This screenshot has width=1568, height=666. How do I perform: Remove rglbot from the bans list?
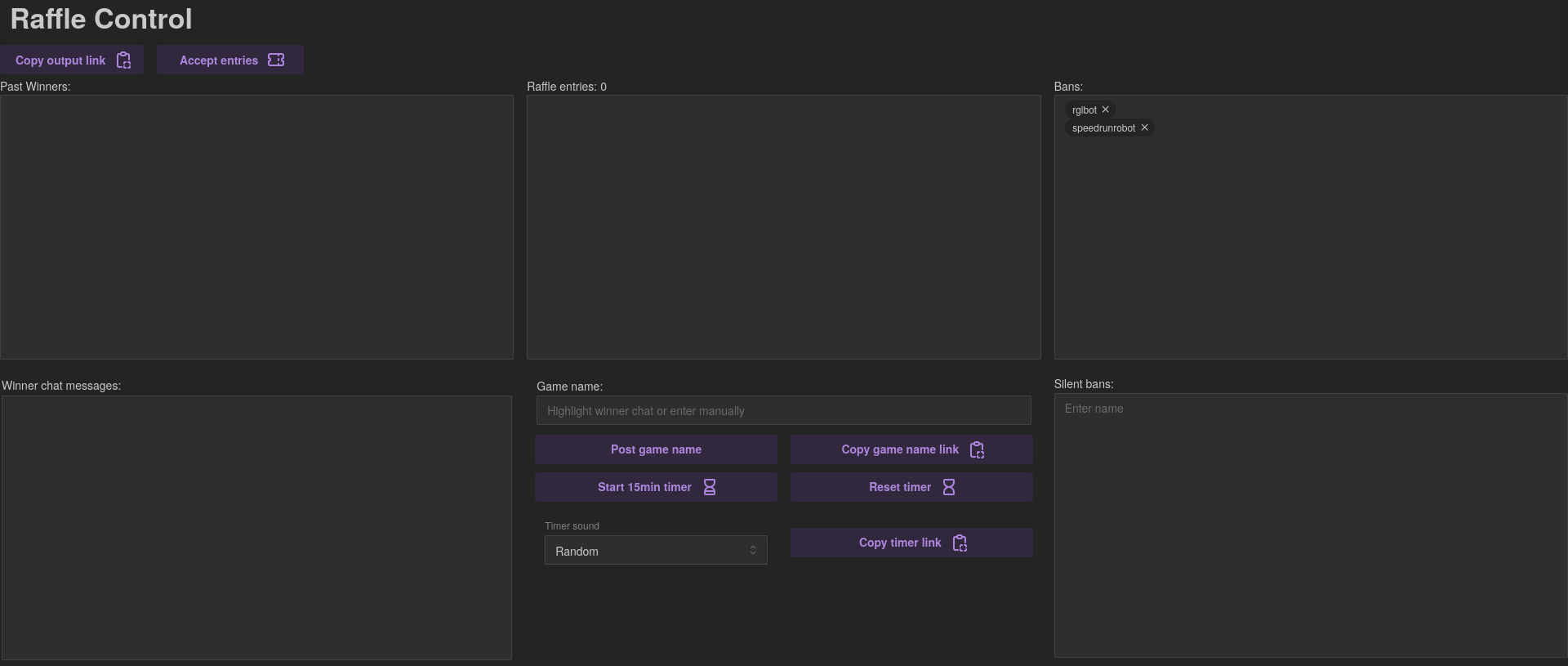tap(1106, 110)
